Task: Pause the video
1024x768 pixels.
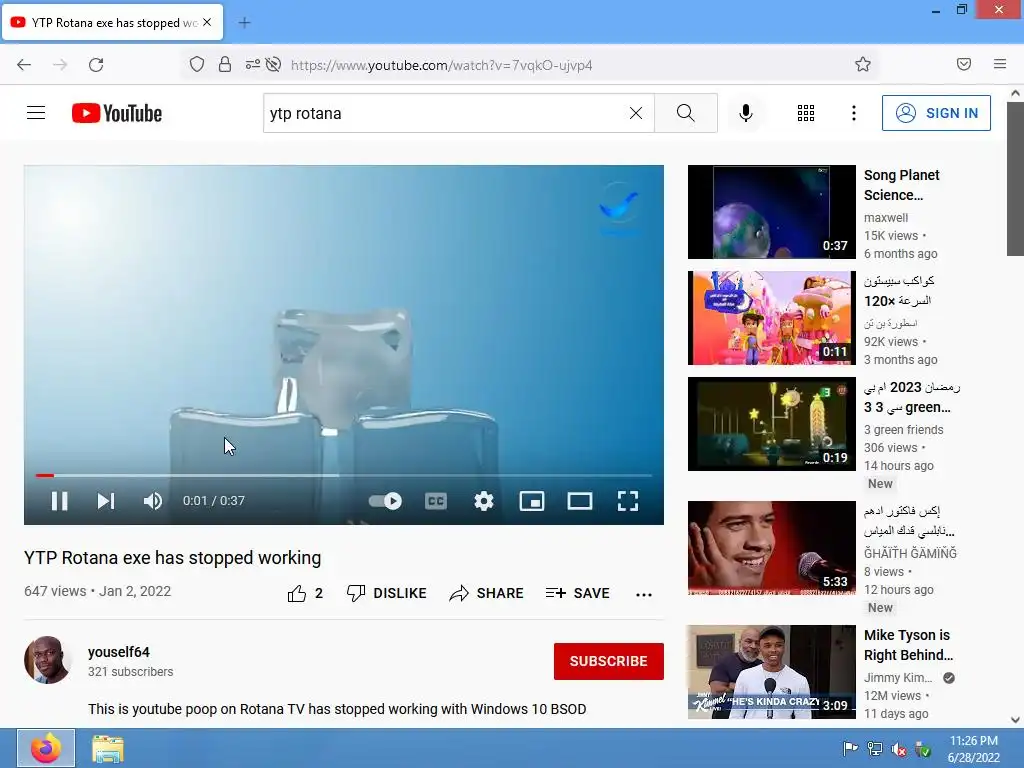Action: [59, 501]
